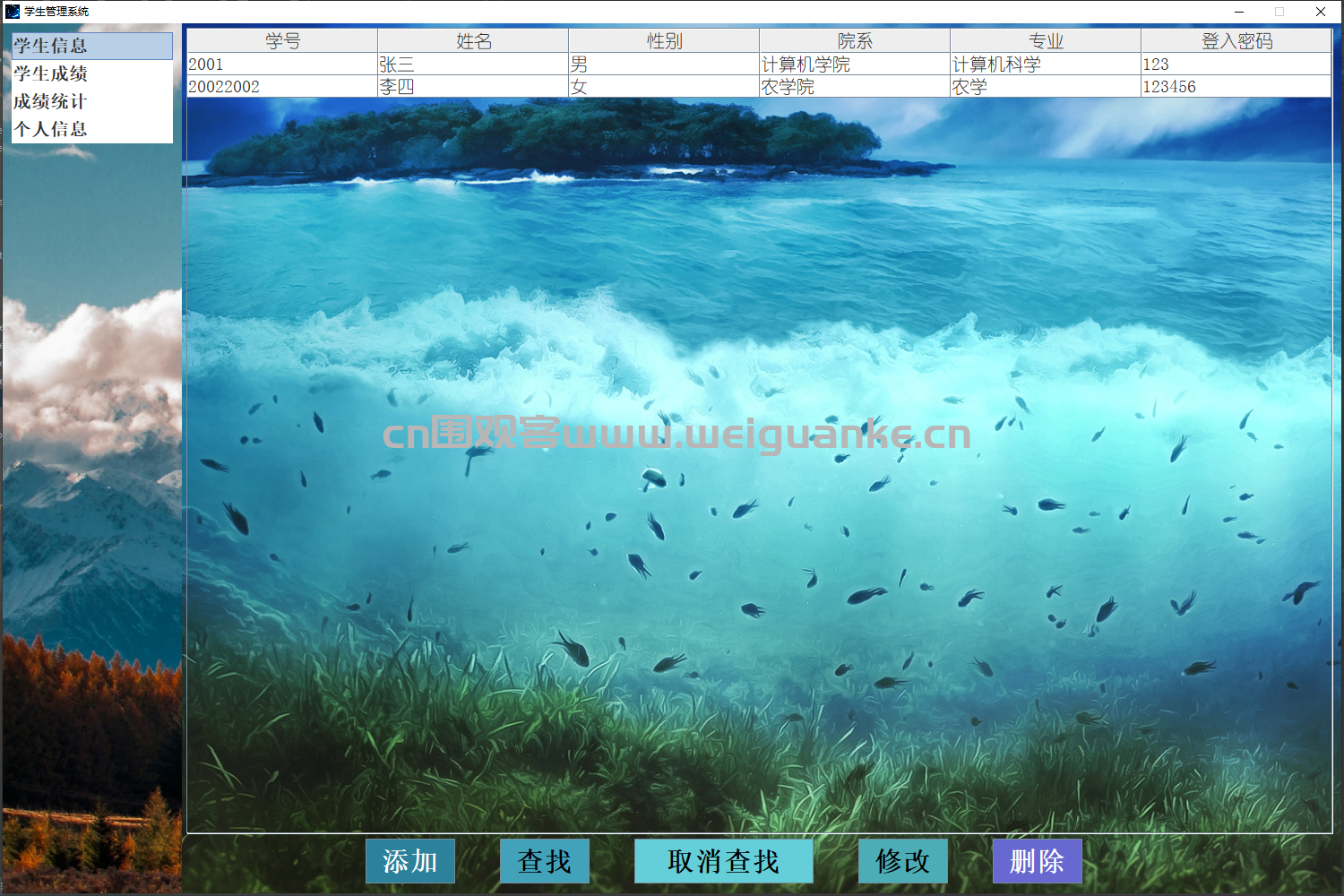Select the department cell 计算机学院

pos(855,65)
